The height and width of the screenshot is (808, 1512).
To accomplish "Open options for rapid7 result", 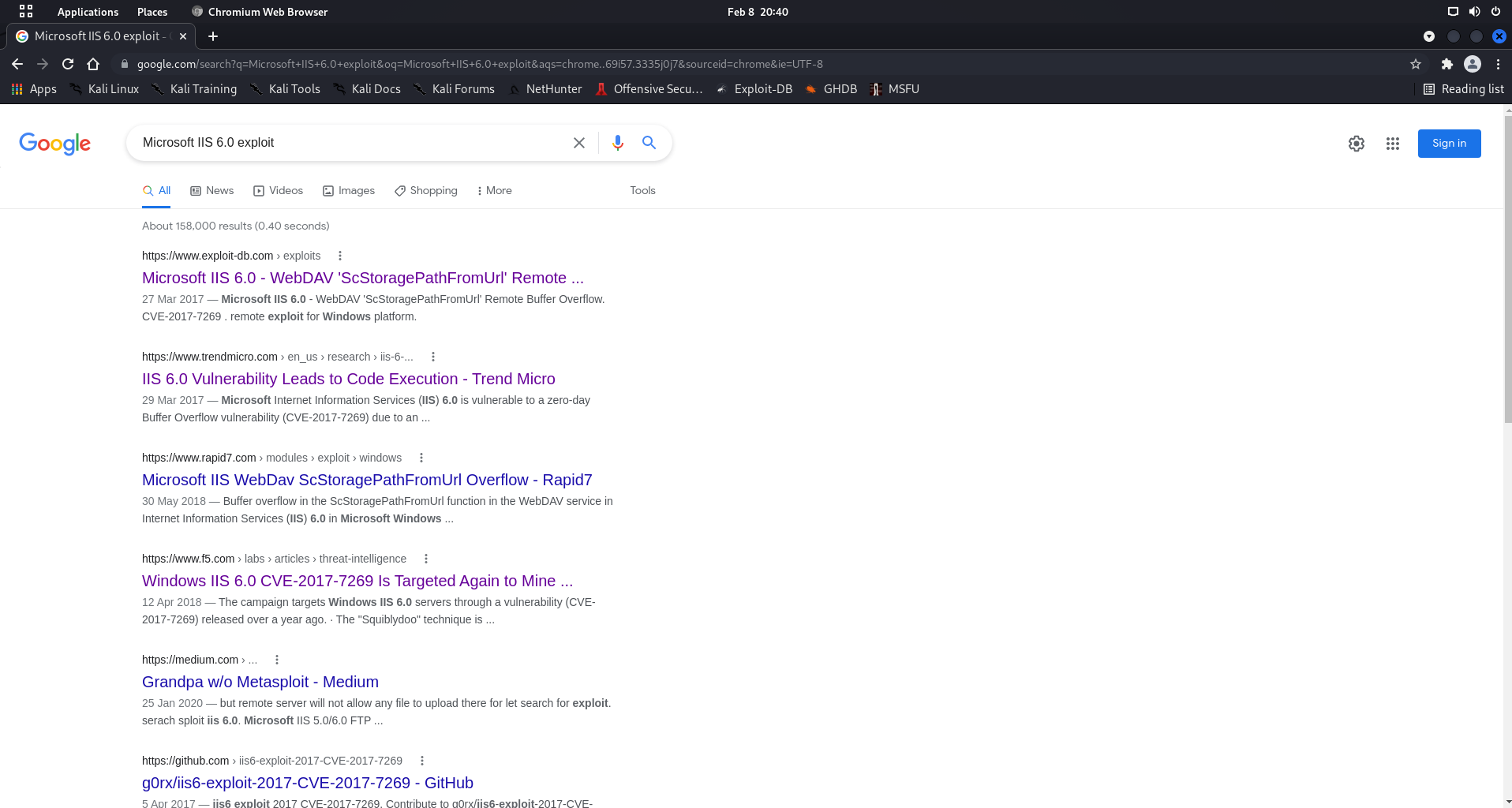I will [x=421, y=458].
